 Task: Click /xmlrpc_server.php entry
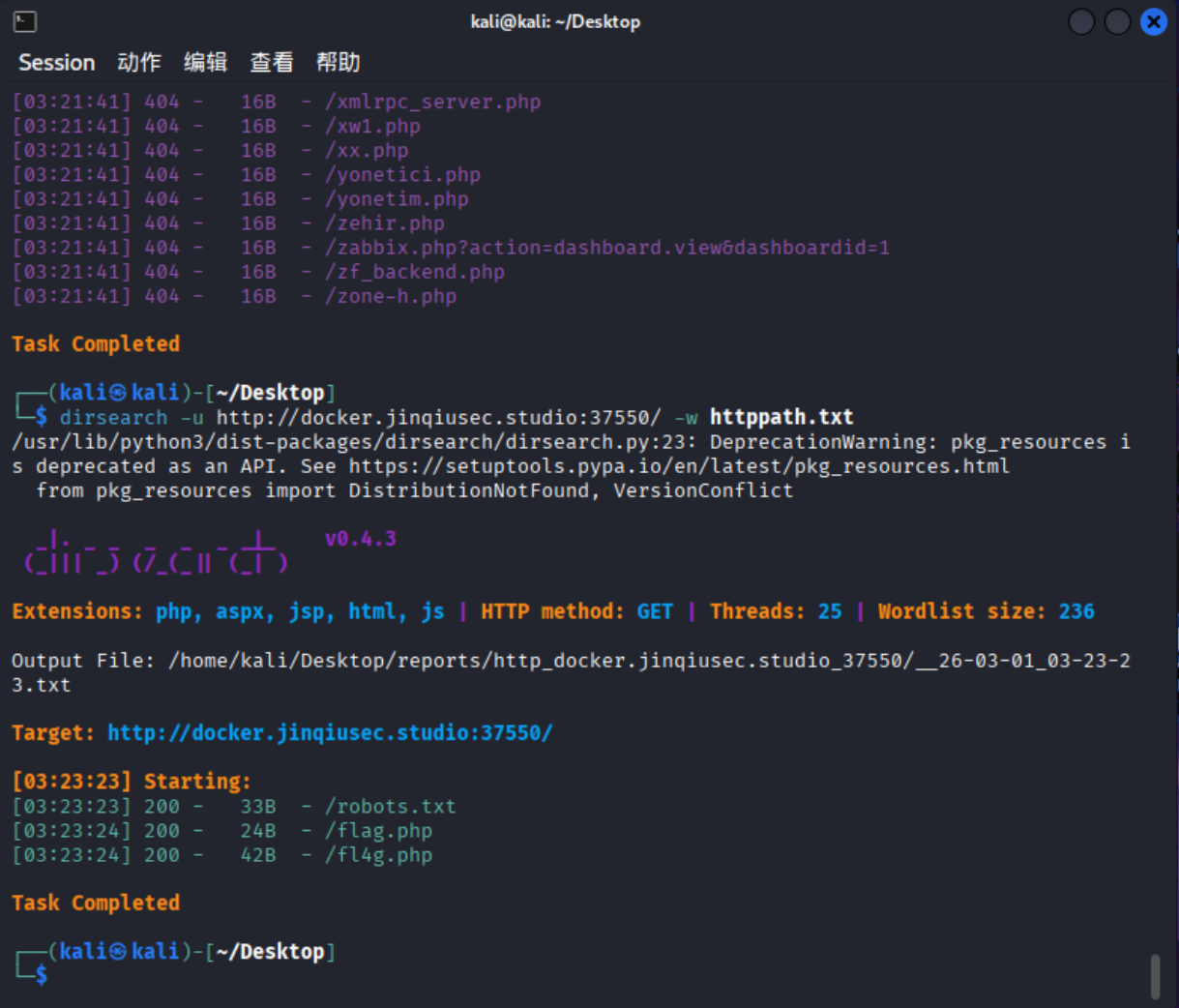click(433, 103)
